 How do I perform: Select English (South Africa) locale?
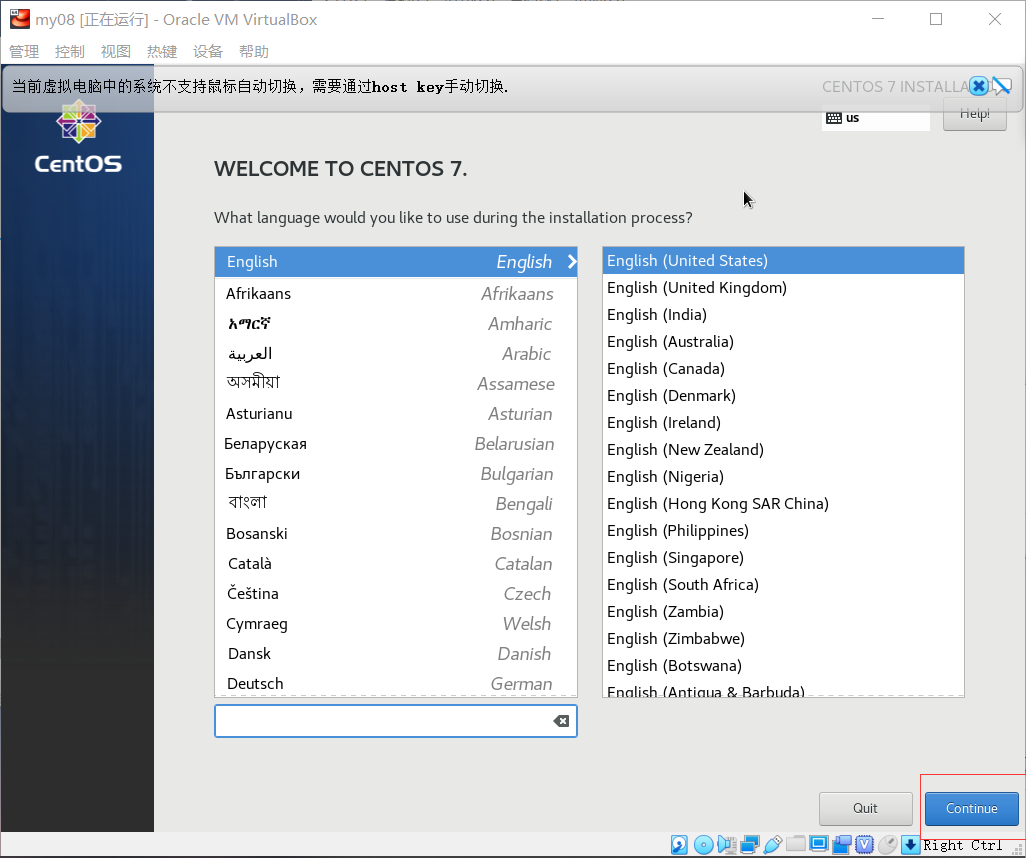[x=783, y=584]
